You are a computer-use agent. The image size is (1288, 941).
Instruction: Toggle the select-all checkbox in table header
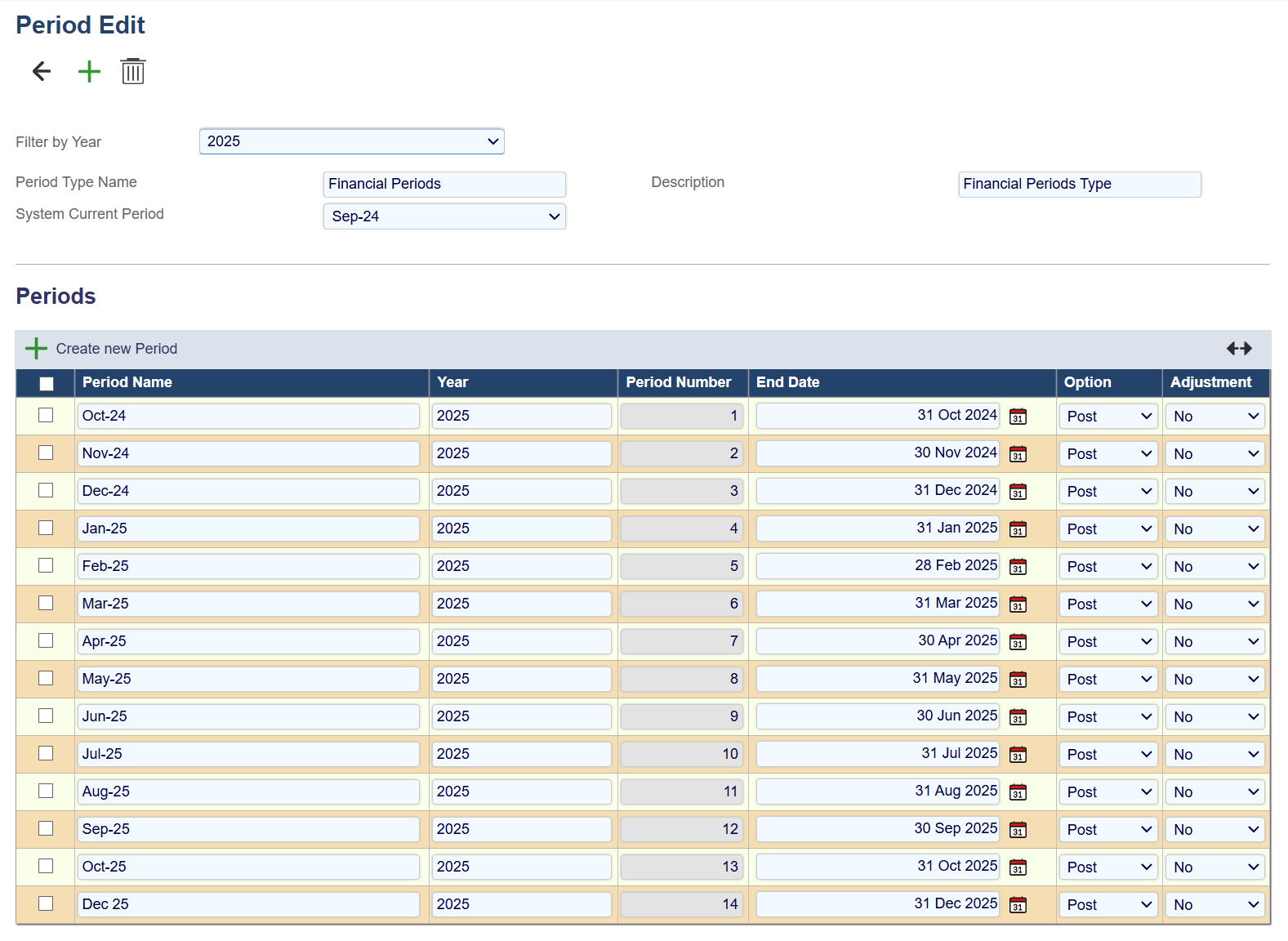click(x=47, y=383)
